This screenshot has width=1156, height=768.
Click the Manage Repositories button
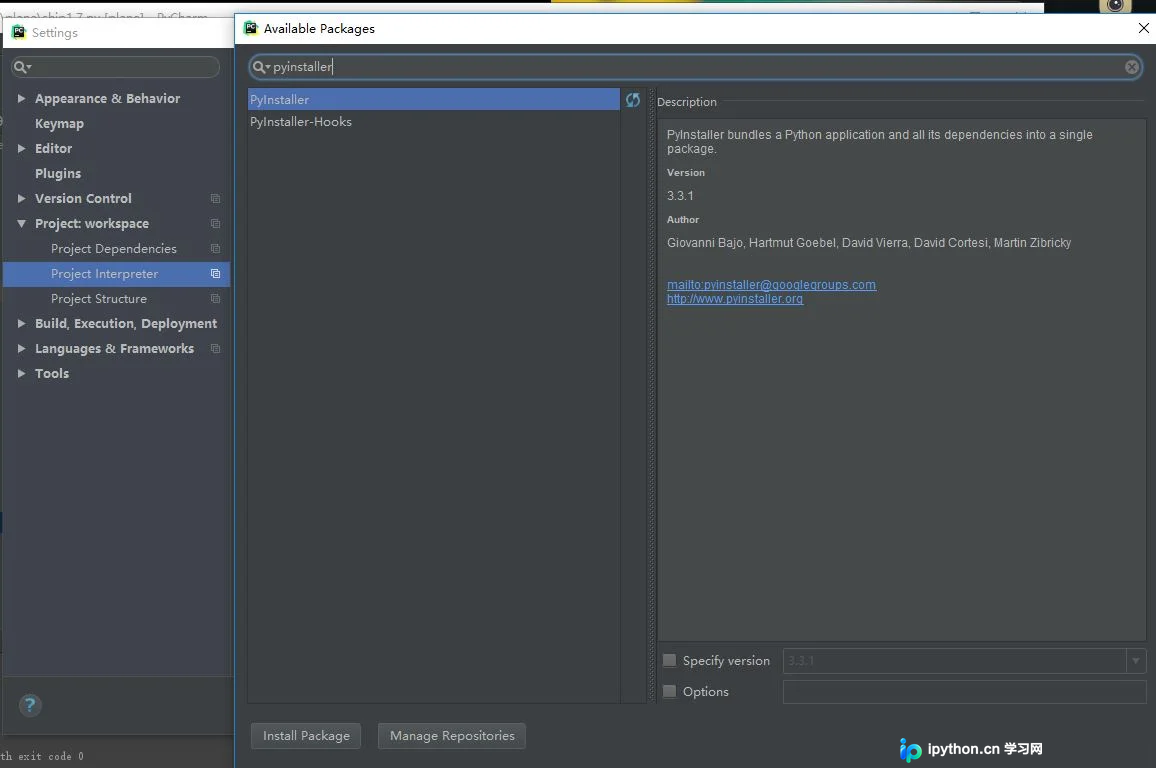[452, 736]
